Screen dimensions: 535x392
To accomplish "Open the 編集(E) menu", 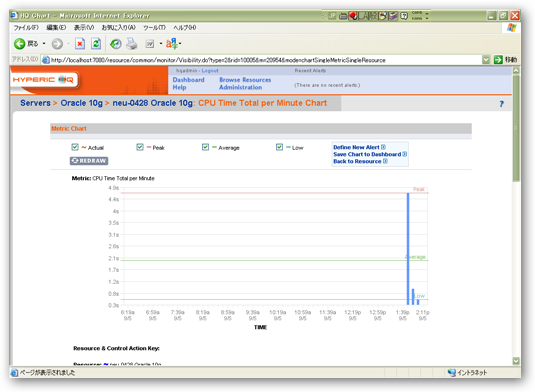I will click(56, 28).
